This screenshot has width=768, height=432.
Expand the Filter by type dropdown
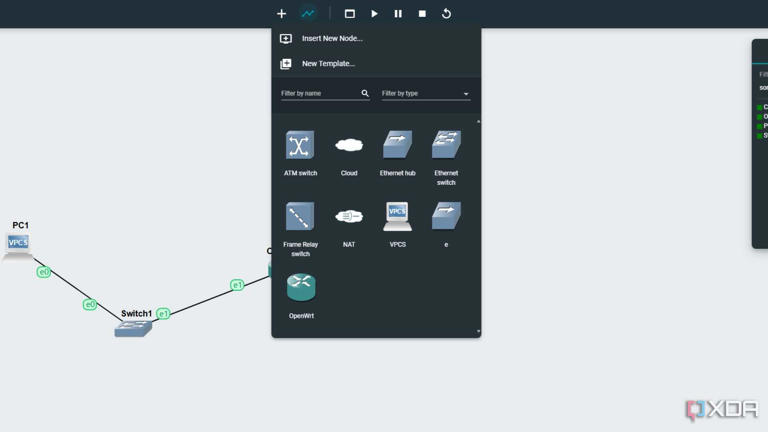click(x=425, y=94)
